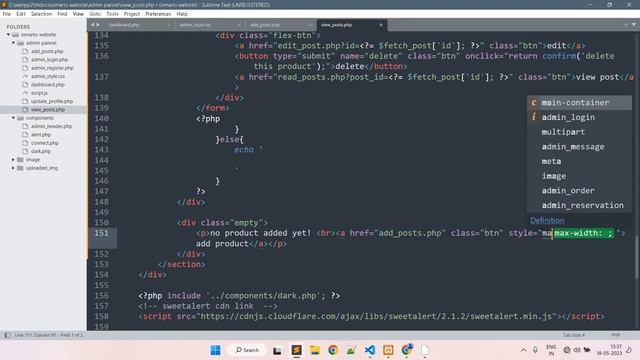640x360 pixels.
Task: Open the View menu
Action: coord(78,14)
